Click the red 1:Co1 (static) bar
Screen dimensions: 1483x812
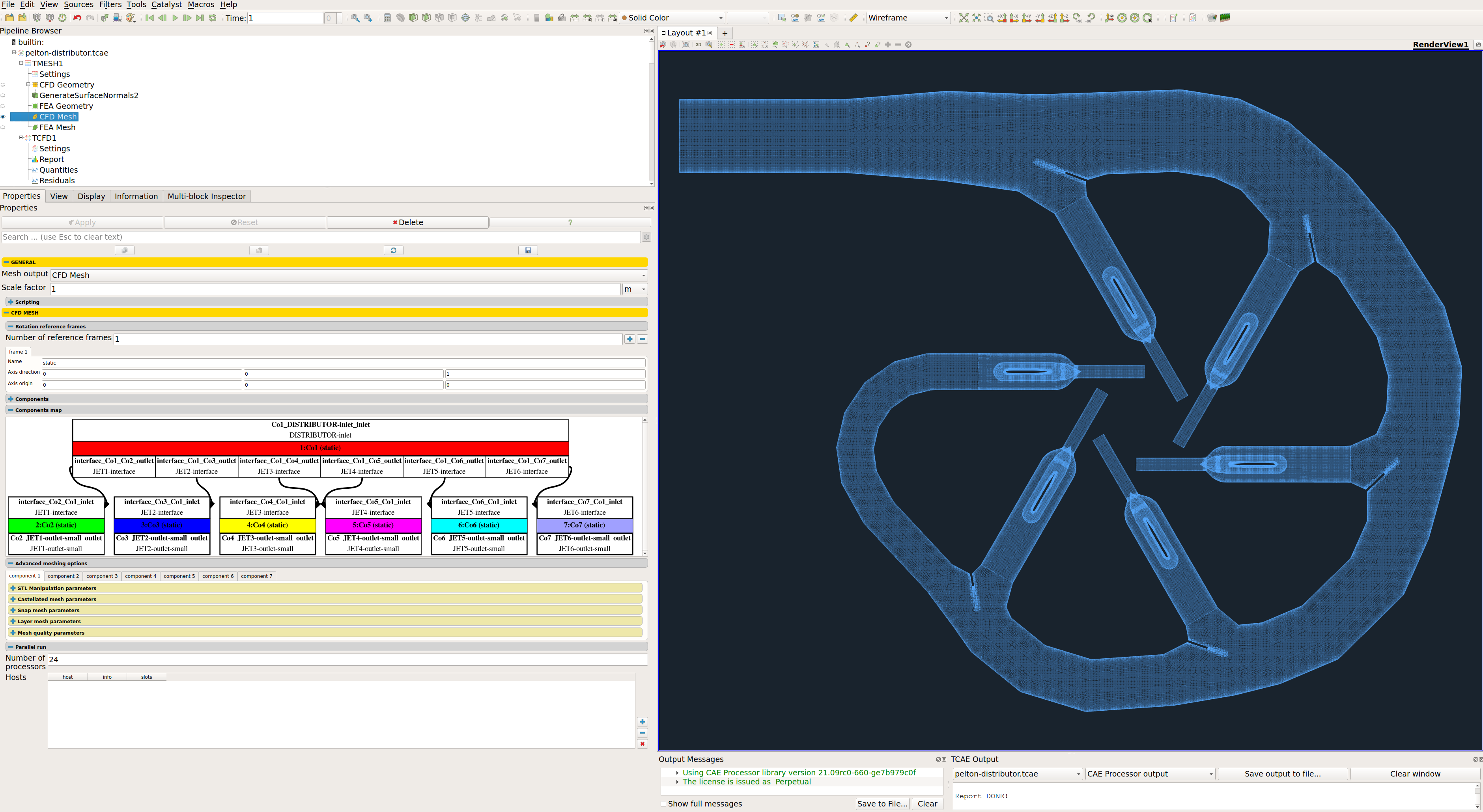[x=320, y=448]
